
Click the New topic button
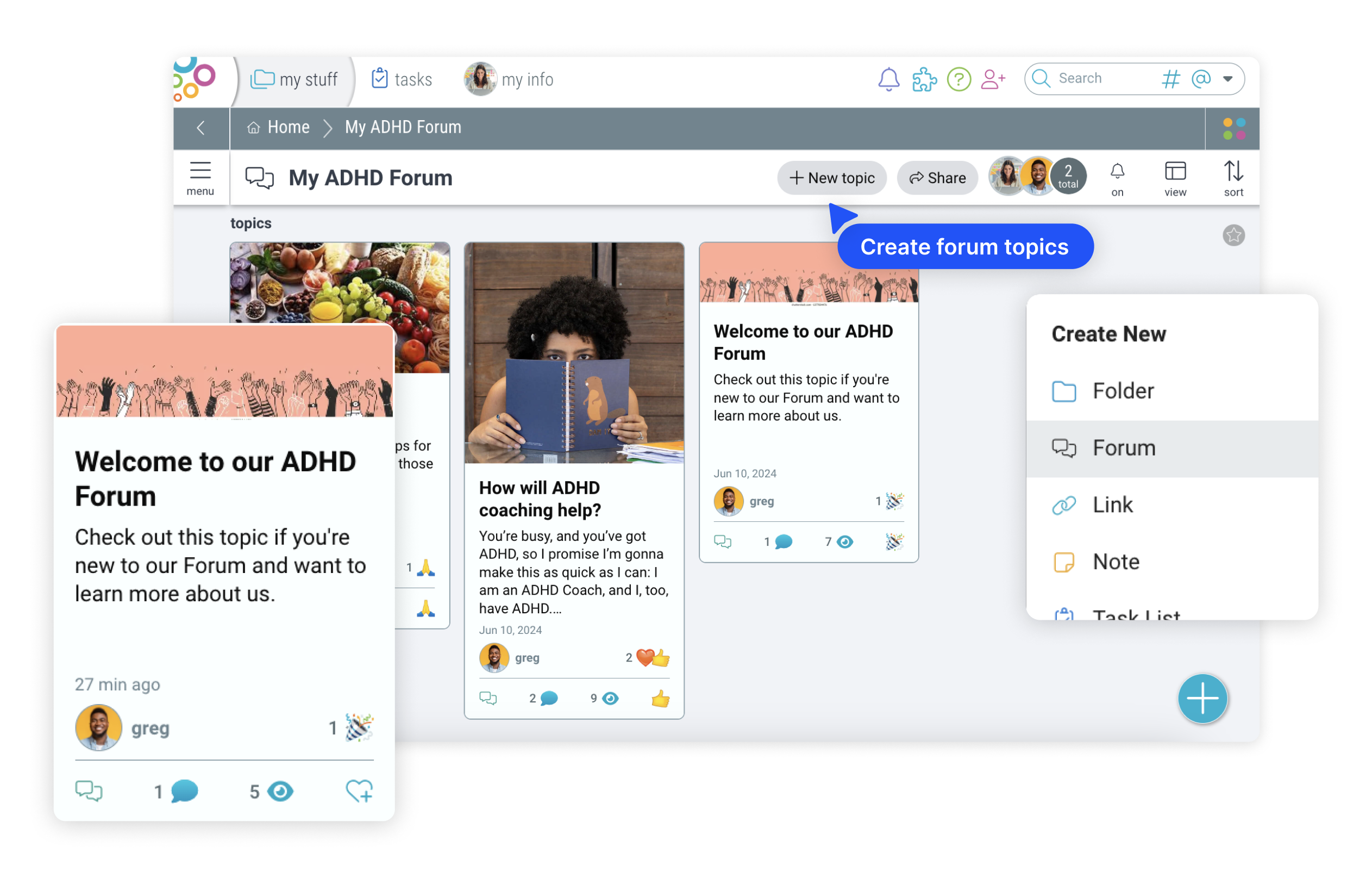point(832,177)
